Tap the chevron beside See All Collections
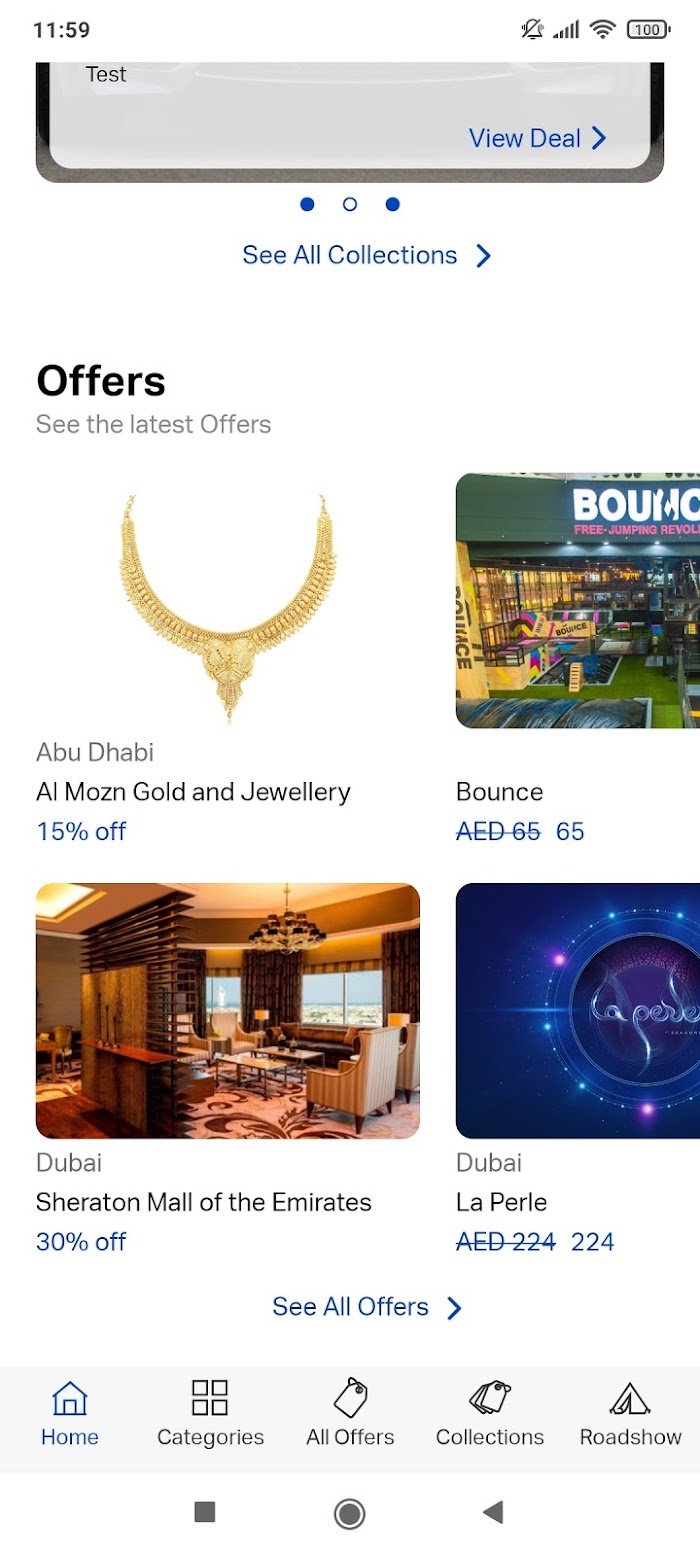Viewport: 700px width, 1556px height. click(484, 256)
